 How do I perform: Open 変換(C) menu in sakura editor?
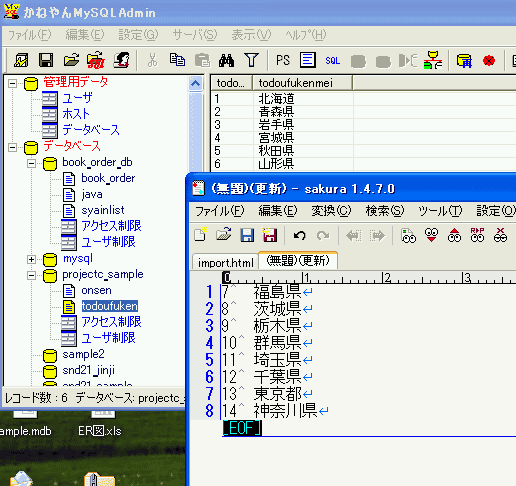tap(331, 211)
